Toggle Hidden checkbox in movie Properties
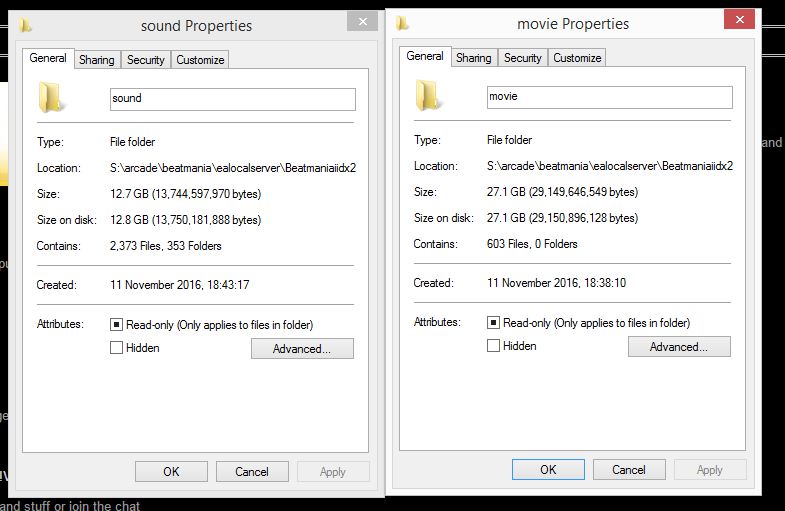The width and height of the screenshot is (785, 511). click(x=493, y=345)
